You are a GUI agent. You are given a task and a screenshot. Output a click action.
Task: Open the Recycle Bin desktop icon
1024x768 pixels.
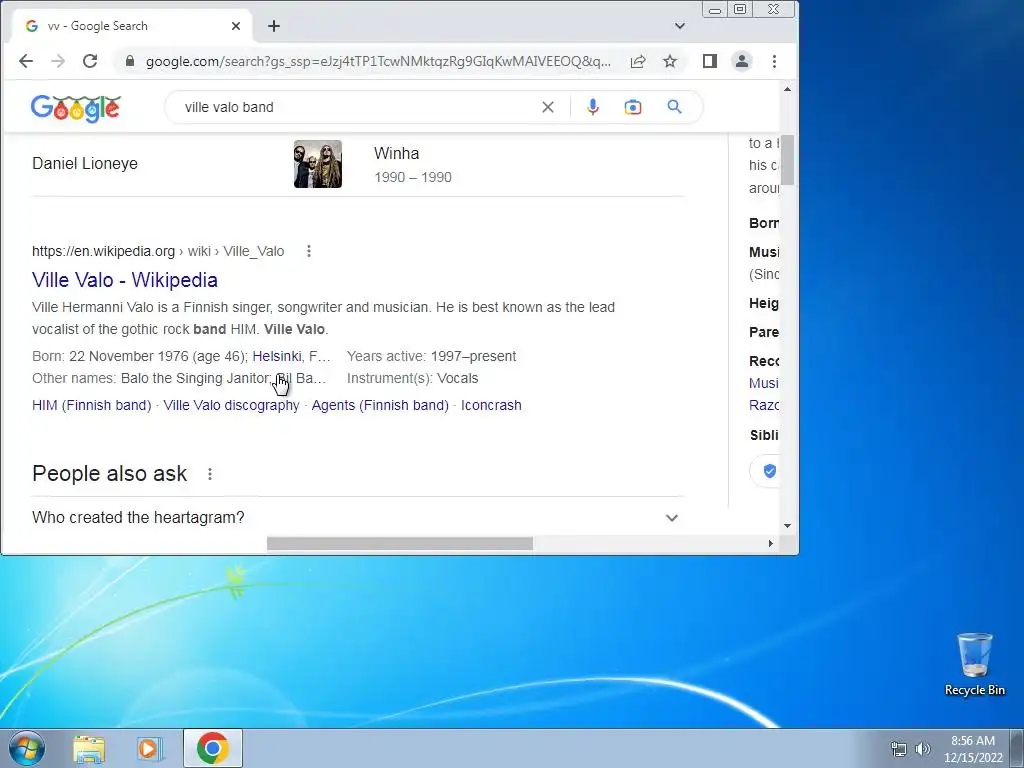pos(974,664)
